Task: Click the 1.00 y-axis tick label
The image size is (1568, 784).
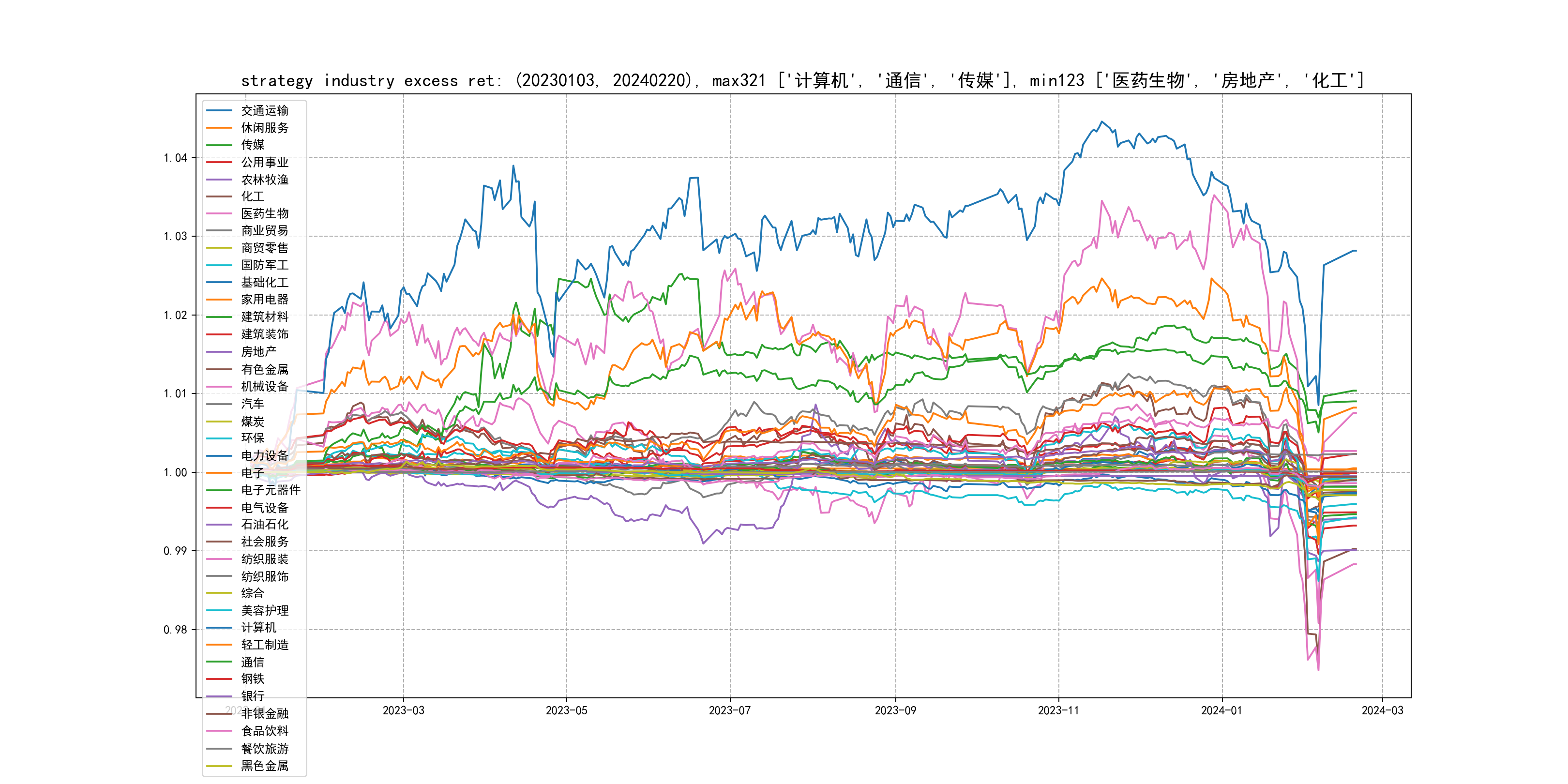Action: 175,473
